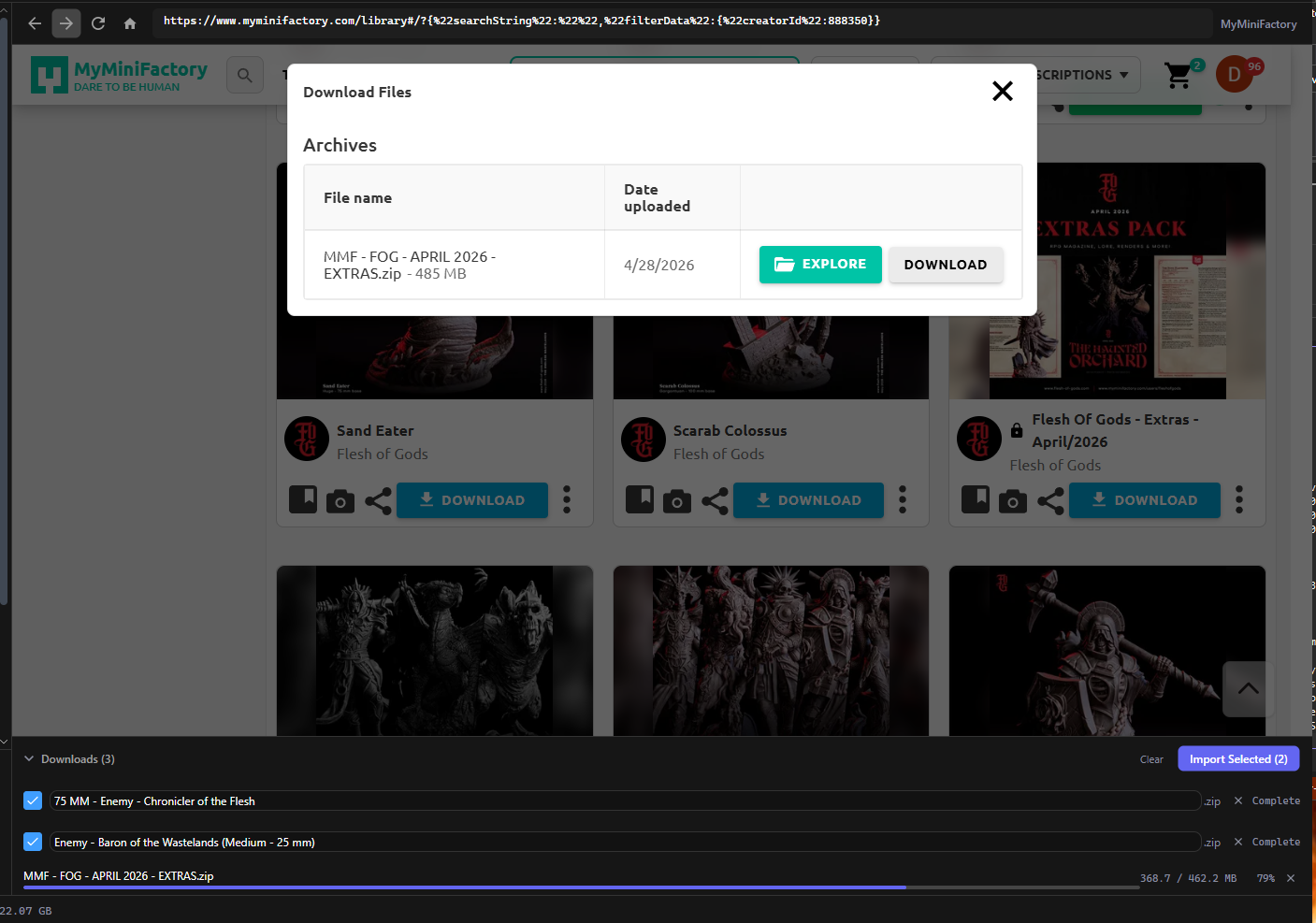The width and height of the screenshot is (1316, 923).
Task: Click the EXTRAS.zip download progress bar
Action: point(581,887)
